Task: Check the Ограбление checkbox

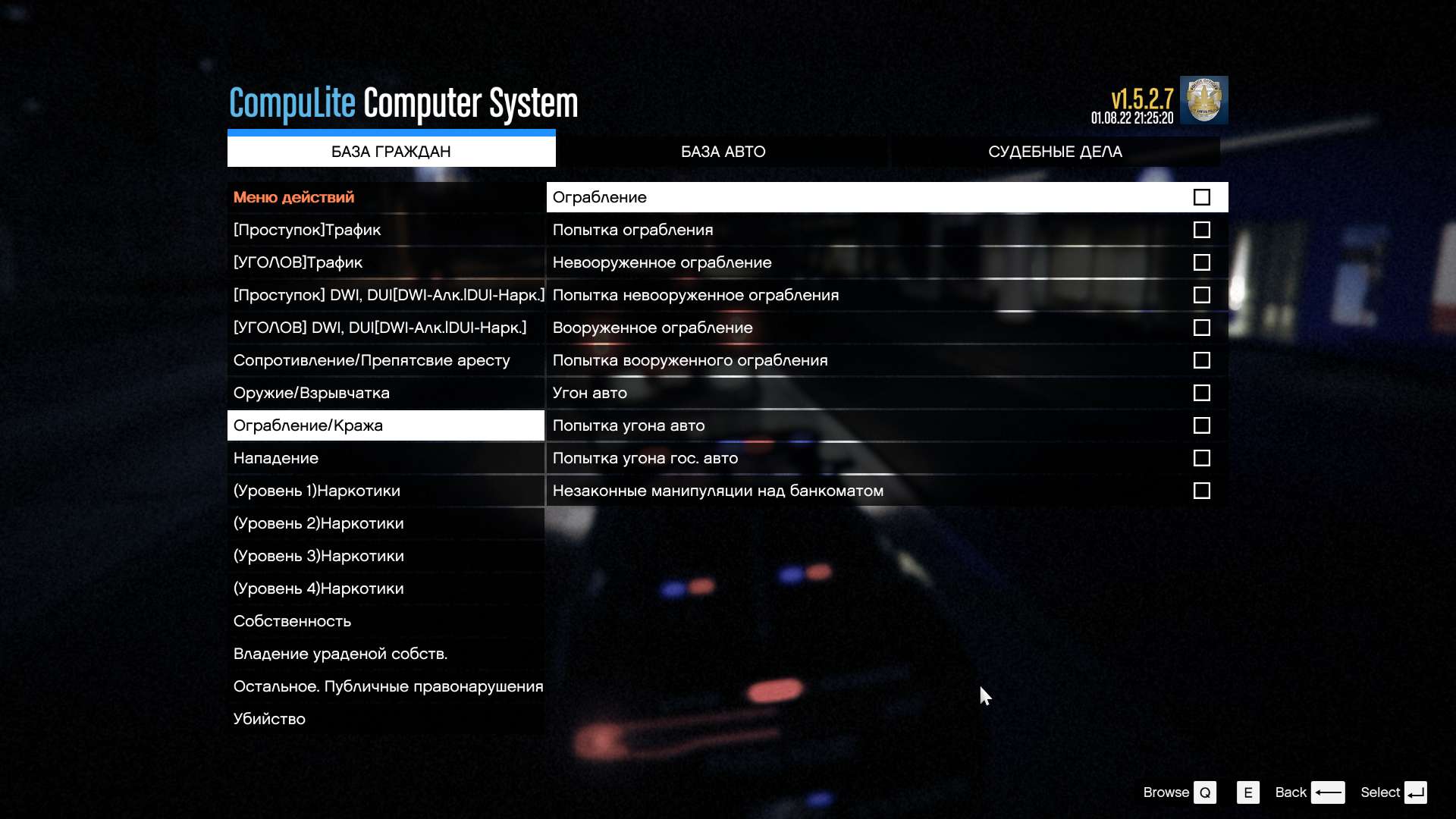Action: (x=1201, y=197)
